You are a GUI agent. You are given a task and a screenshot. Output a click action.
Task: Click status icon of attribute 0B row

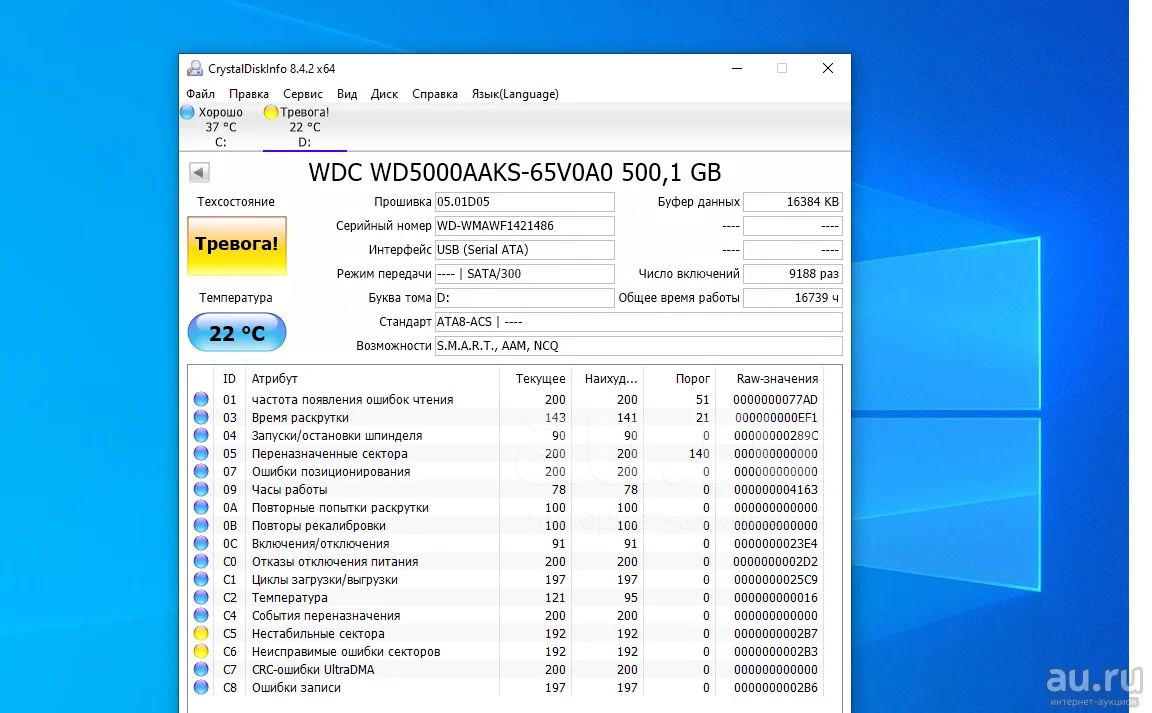(x=201, y=526)
